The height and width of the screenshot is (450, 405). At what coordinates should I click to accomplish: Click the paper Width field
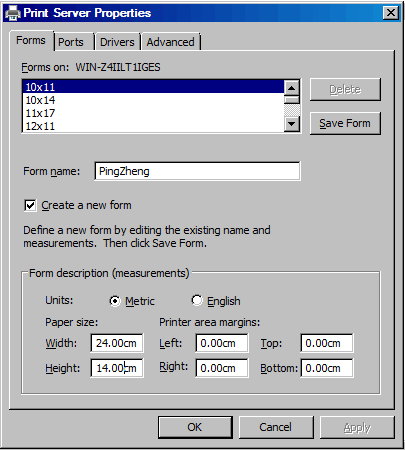(x=117, y=343)
